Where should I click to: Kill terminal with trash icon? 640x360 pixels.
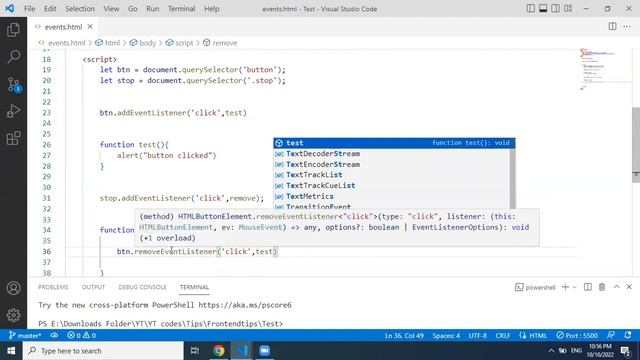[x=602, y=287]
